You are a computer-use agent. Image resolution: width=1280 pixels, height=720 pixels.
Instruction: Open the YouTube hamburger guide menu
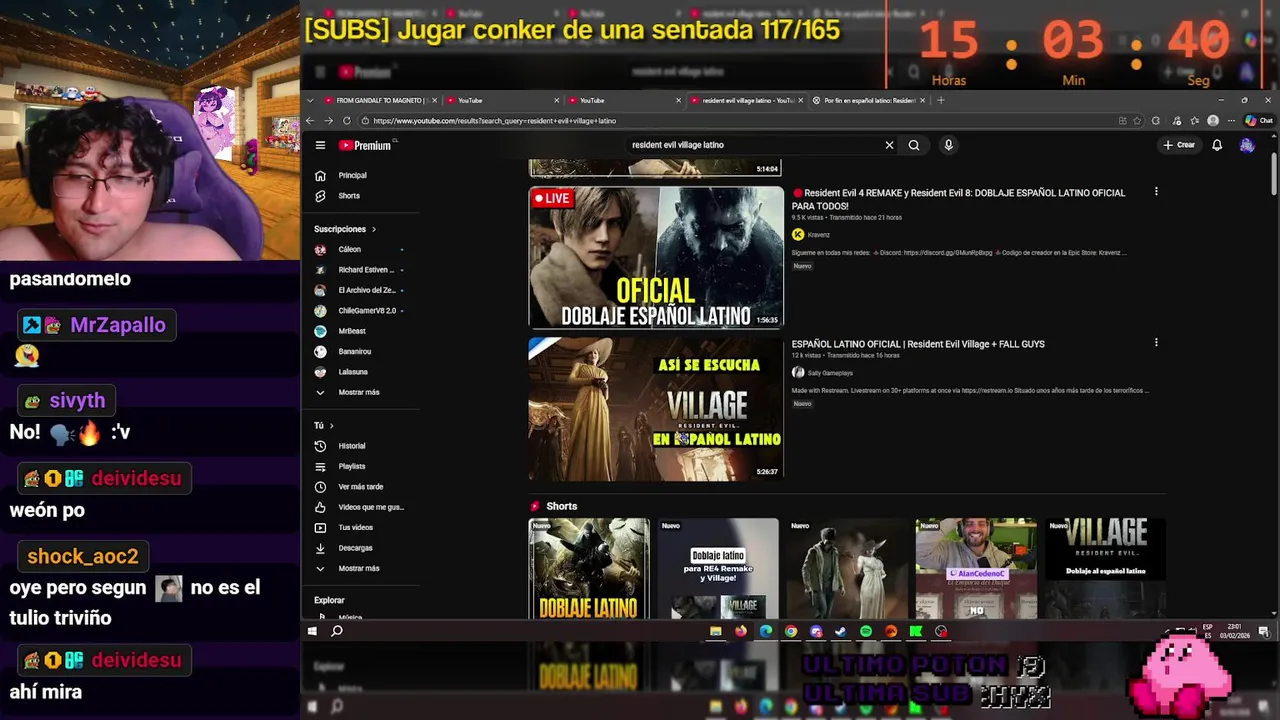coord(320,145)
